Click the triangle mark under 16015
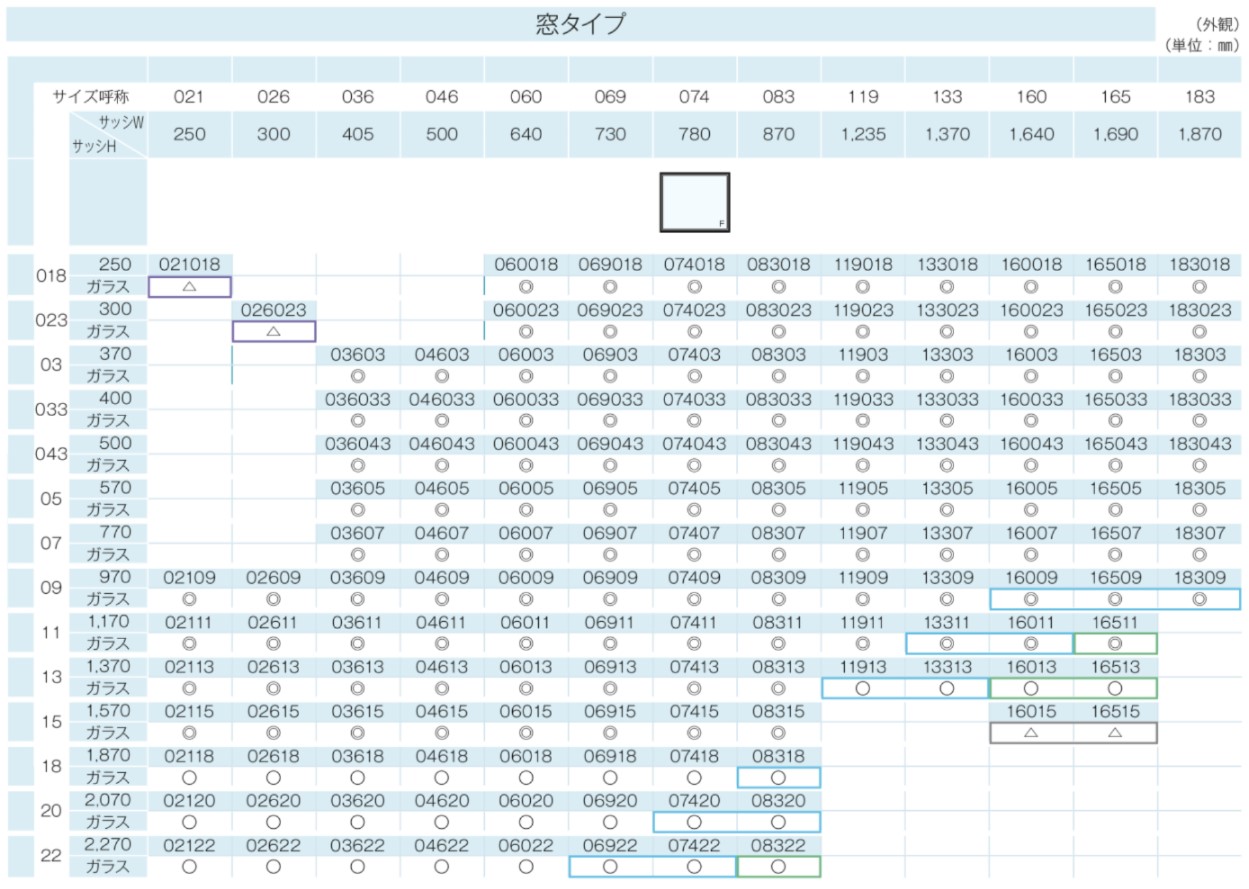 pyautogui.click(x=1031, y=732)
